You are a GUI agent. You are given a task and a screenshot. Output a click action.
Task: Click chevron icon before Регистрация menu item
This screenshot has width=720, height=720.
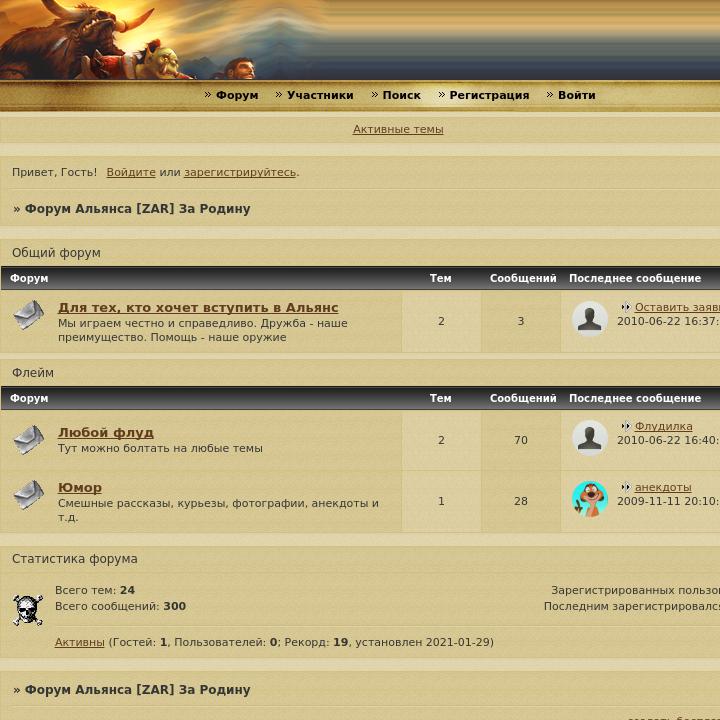[x=442, y=95]
